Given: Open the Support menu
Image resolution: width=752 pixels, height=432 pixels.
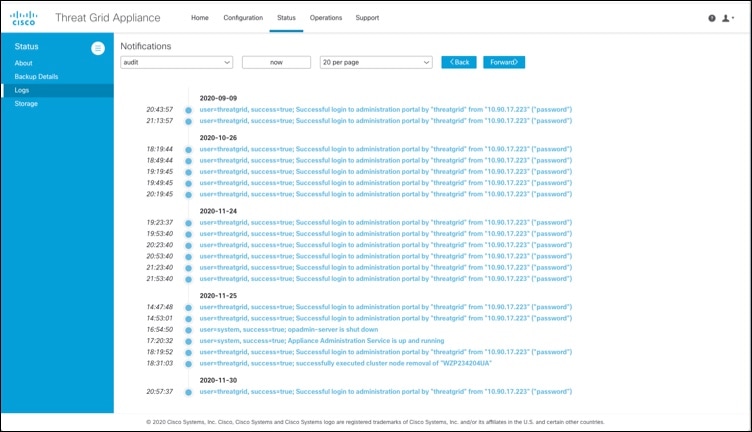Looking at the screenshot, I should click(367, 18).
